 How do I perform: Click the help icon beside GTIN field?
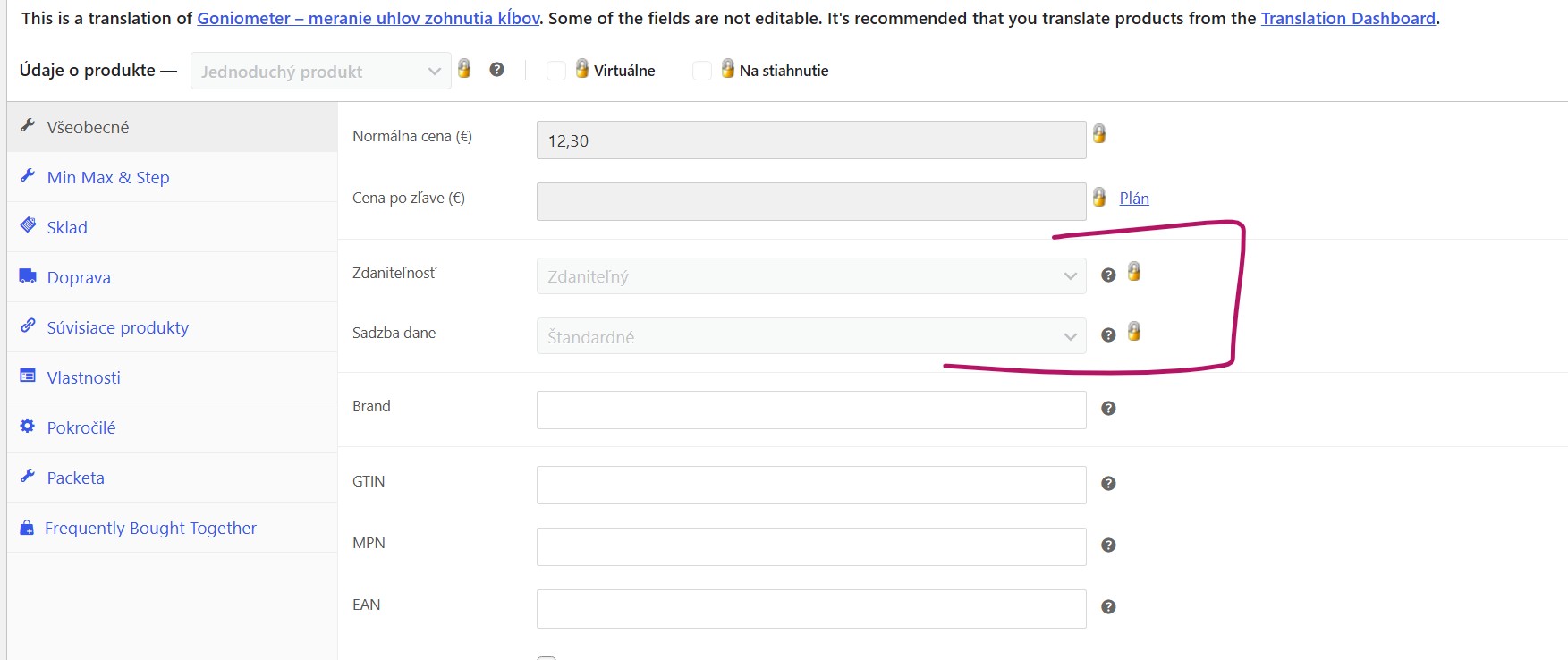click(x=1108, y=484)
